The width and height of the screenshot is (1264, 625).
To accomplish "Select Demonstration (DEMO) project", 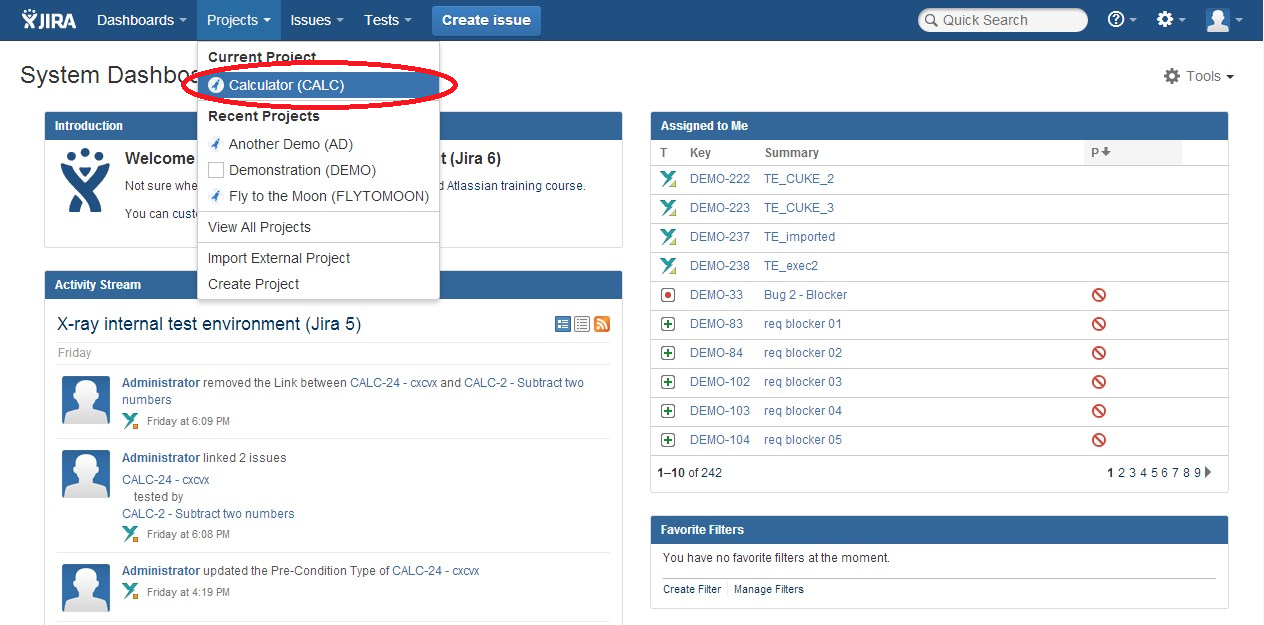I will coord(318,170).
